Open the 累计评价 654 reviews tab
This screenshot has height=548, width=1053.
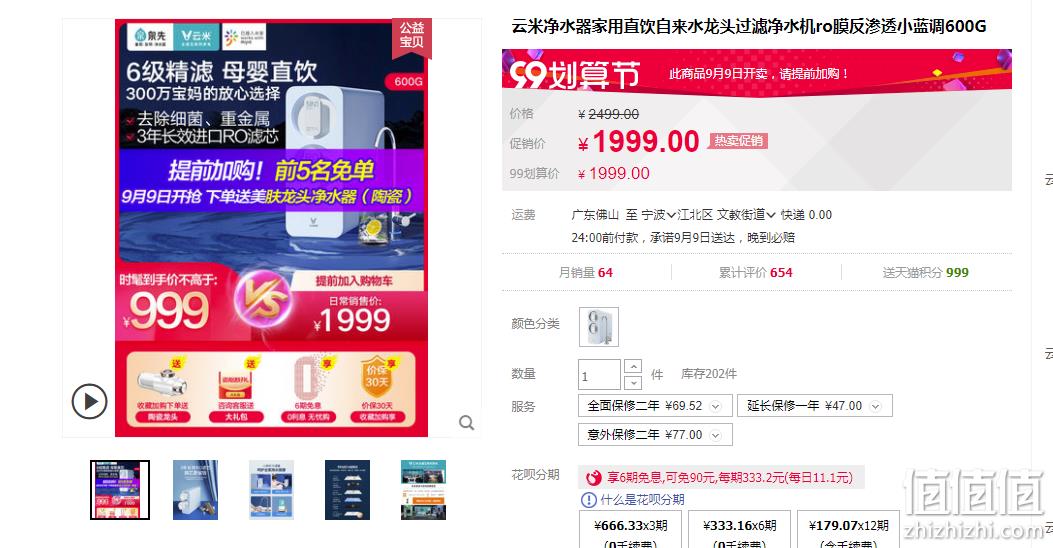tap(756, 273)
